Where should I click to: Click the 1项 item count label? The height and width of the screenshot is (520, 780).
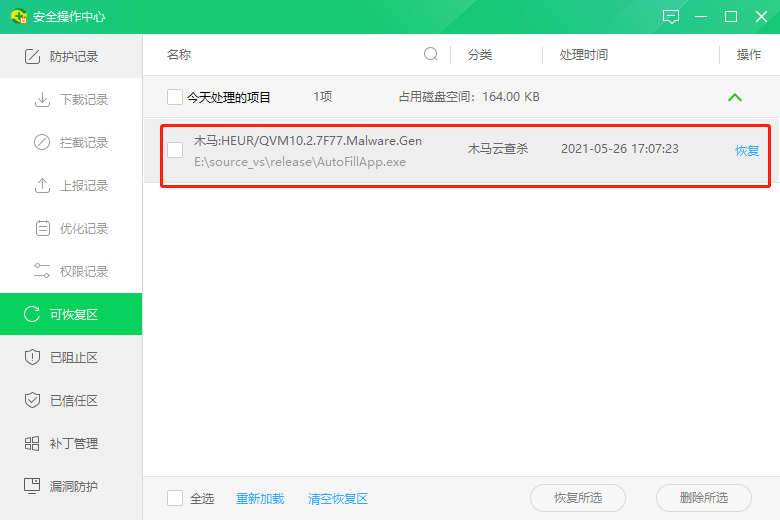[323, 97]
